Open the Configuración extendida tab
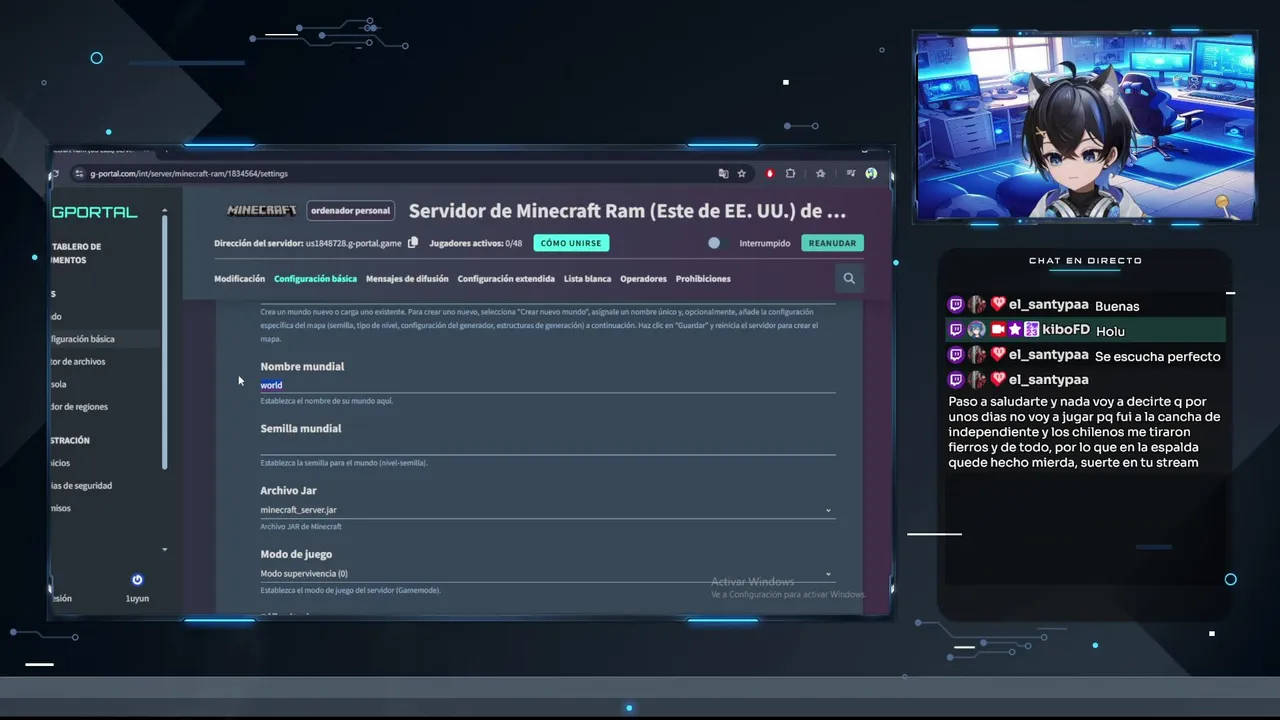 [506, 279]
